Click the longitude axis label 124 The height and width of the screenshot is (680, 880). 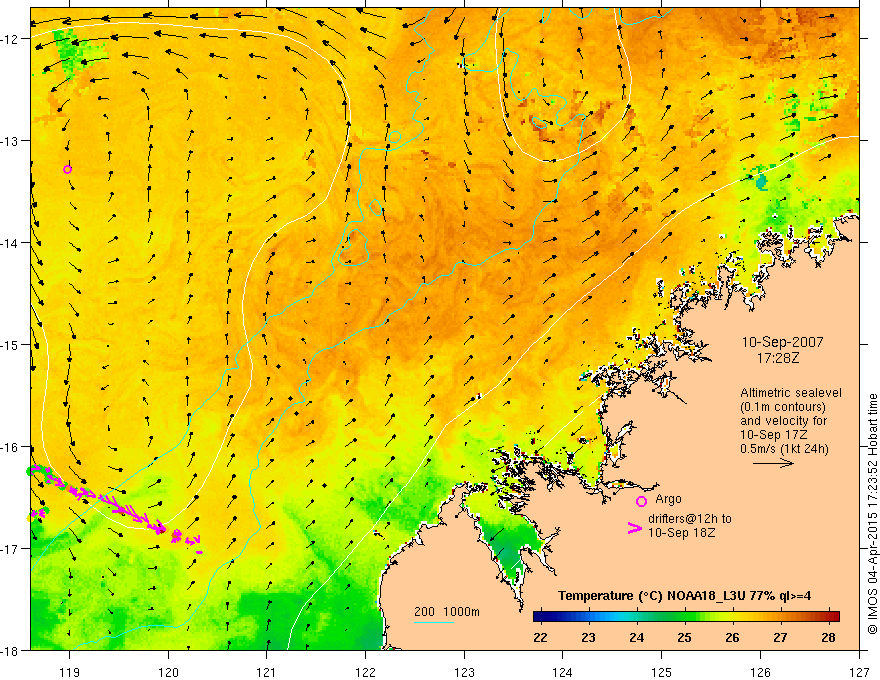click(x=563, y=672)
